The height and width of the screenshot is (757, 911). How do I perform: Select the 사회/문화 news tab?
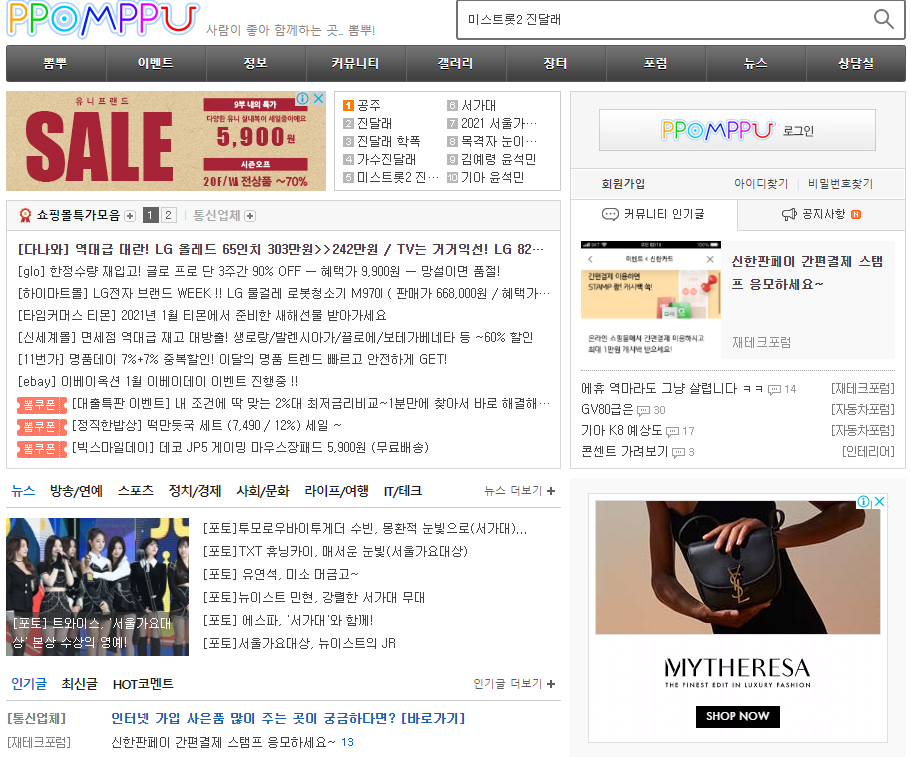point(263,491)
